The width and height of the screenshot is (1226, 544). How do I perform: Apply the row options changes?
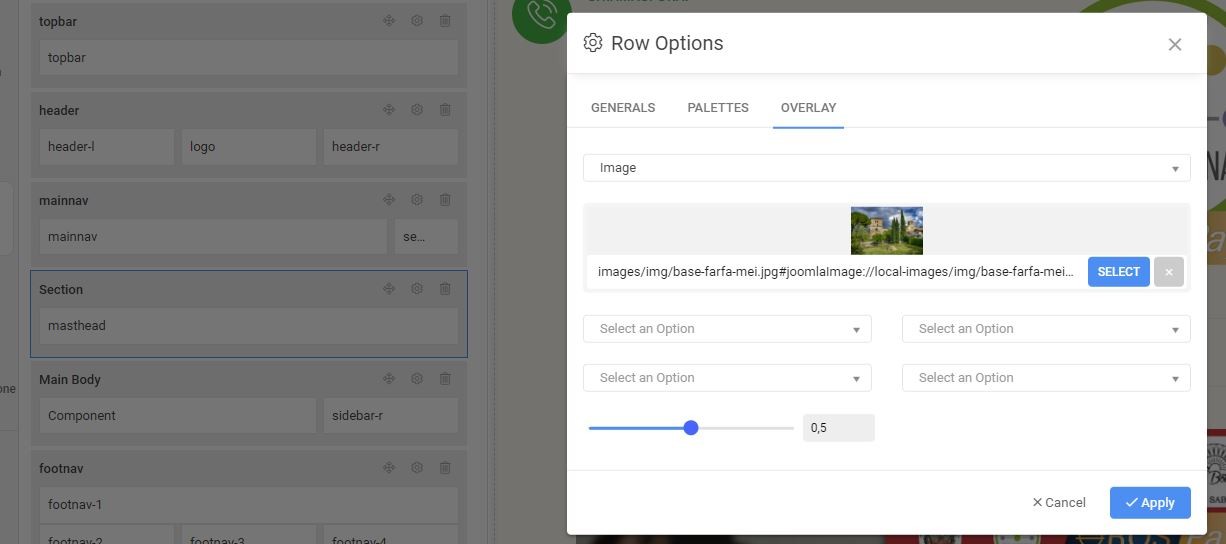click(x=1149, y=503)
